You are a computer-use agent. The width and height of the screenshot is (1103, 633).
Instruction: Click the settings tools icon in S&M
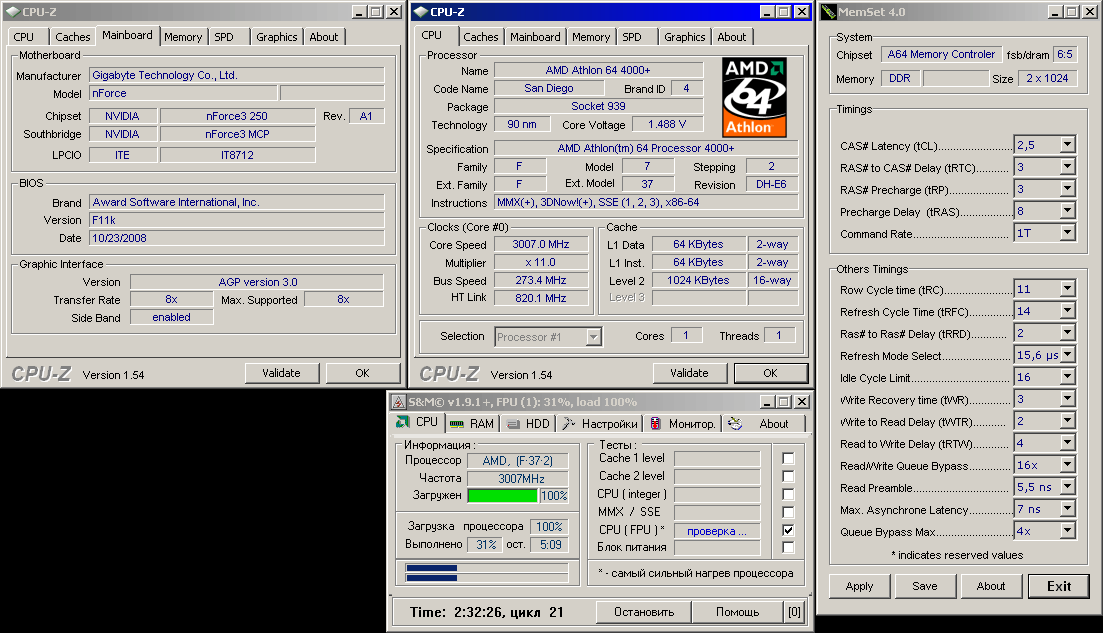569,423
